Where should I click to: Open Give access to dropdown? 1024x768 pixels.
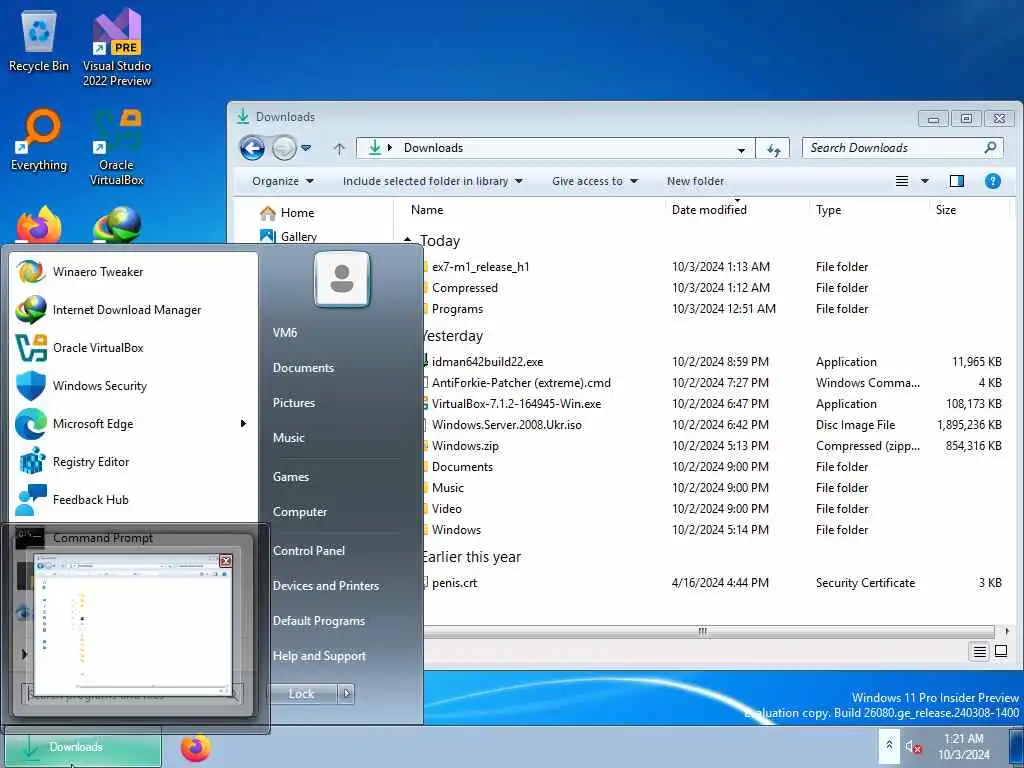click(595, 181)
